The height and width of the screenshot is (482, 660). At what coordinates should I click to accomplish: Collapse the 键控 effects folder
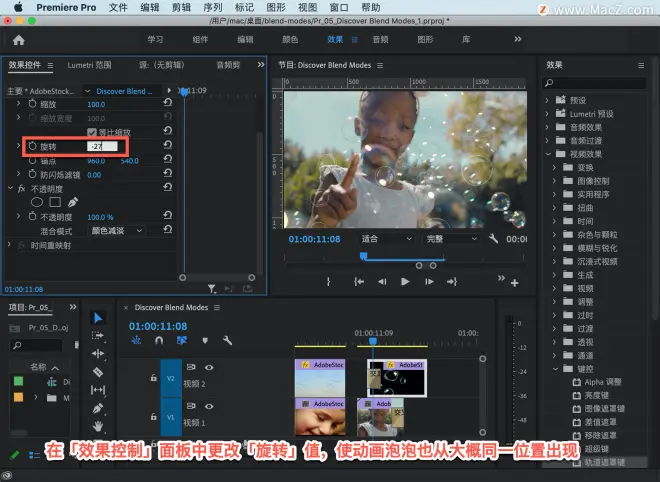555,369
